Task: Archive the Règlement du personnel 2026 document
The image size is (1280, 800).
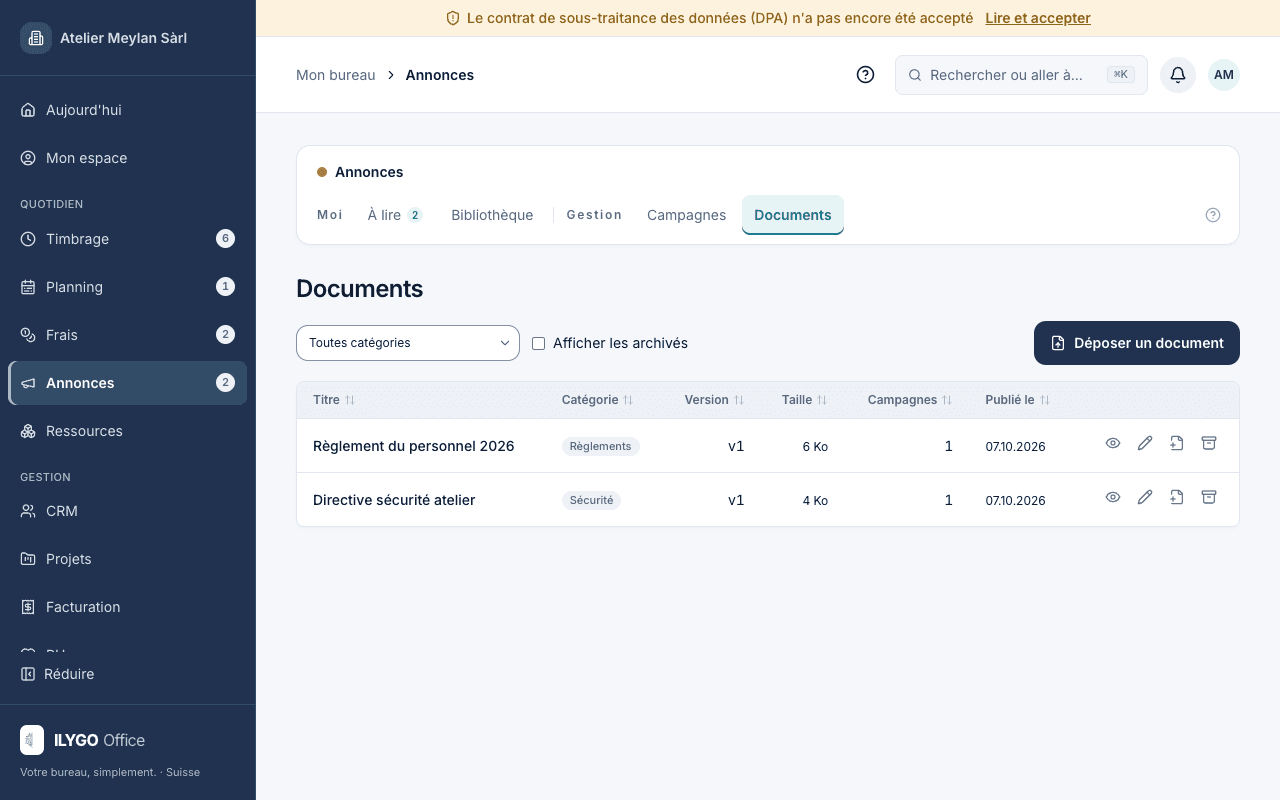Action: pos(1209,443)
